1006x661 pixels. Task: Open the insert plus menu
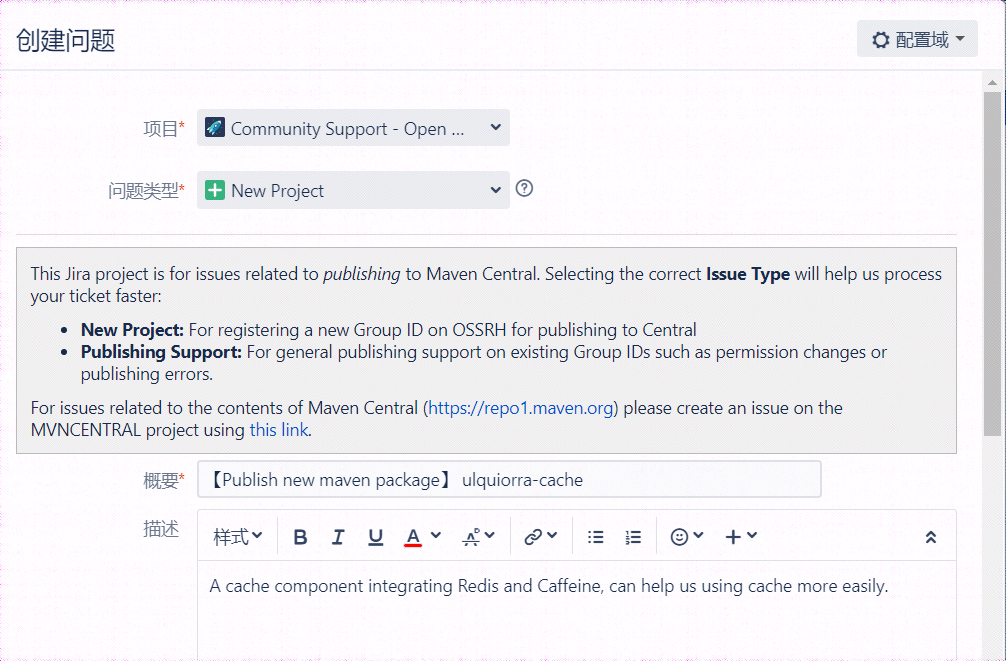coord(733,537)
